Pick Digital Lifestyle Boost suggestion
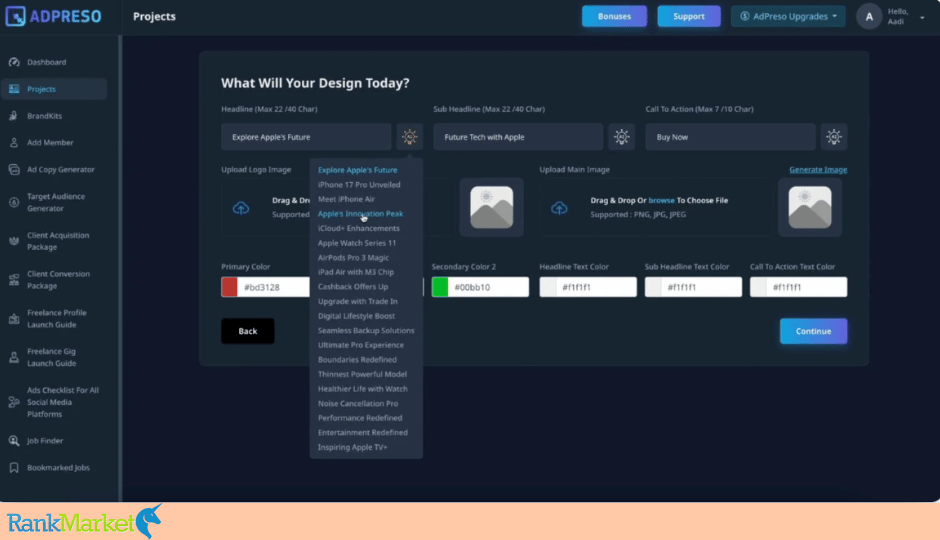 coord(356,316)
